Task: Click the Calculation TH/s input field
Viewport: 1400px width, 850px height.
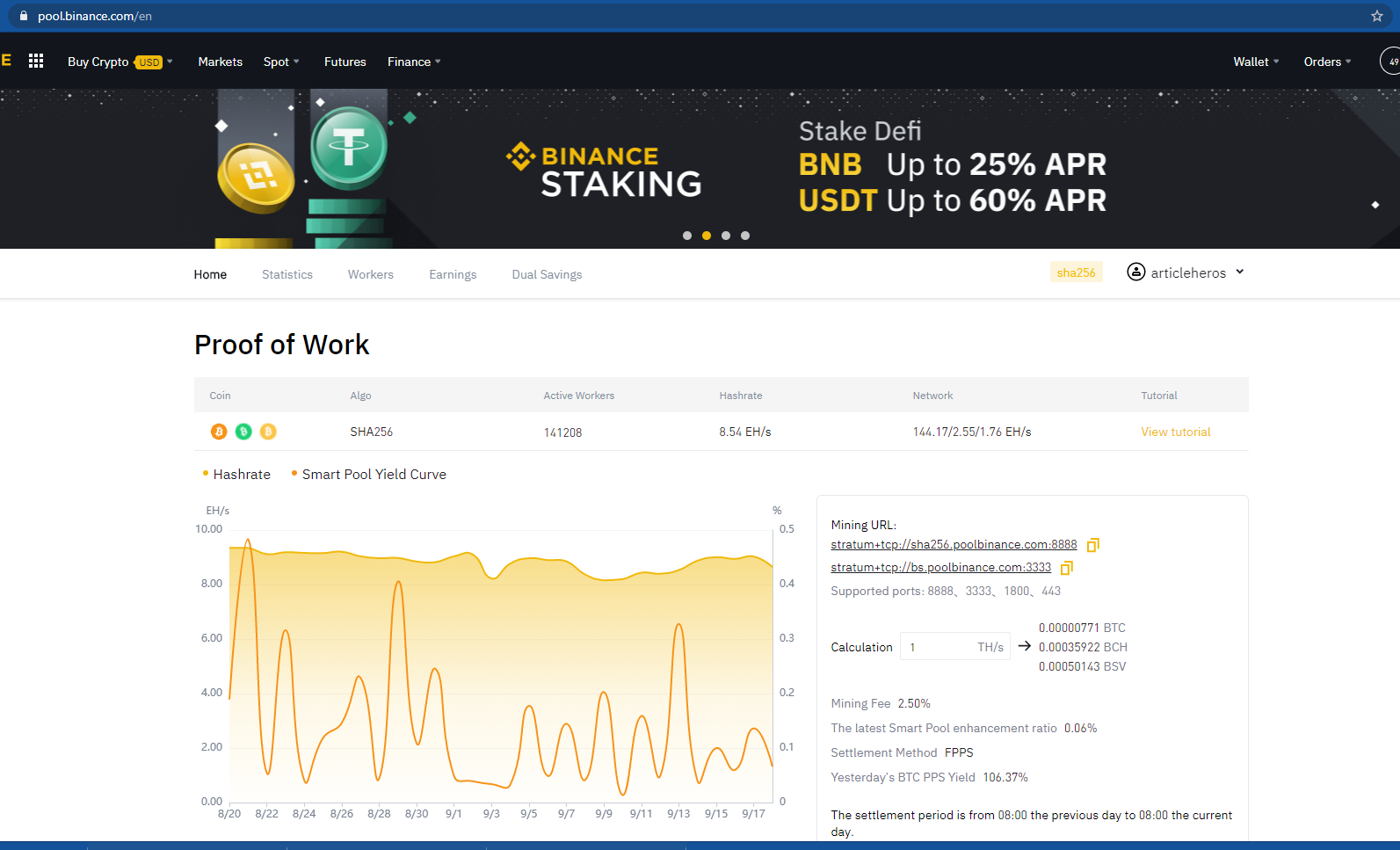Action: tap(954, 647)
